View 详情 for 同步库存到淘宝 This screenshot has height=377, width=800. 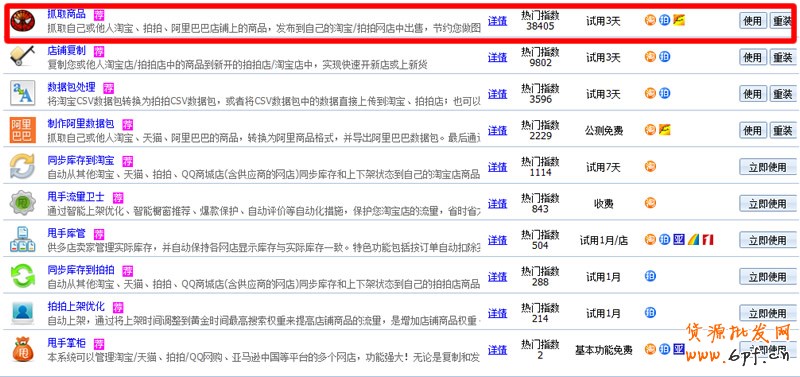(497, 167)
